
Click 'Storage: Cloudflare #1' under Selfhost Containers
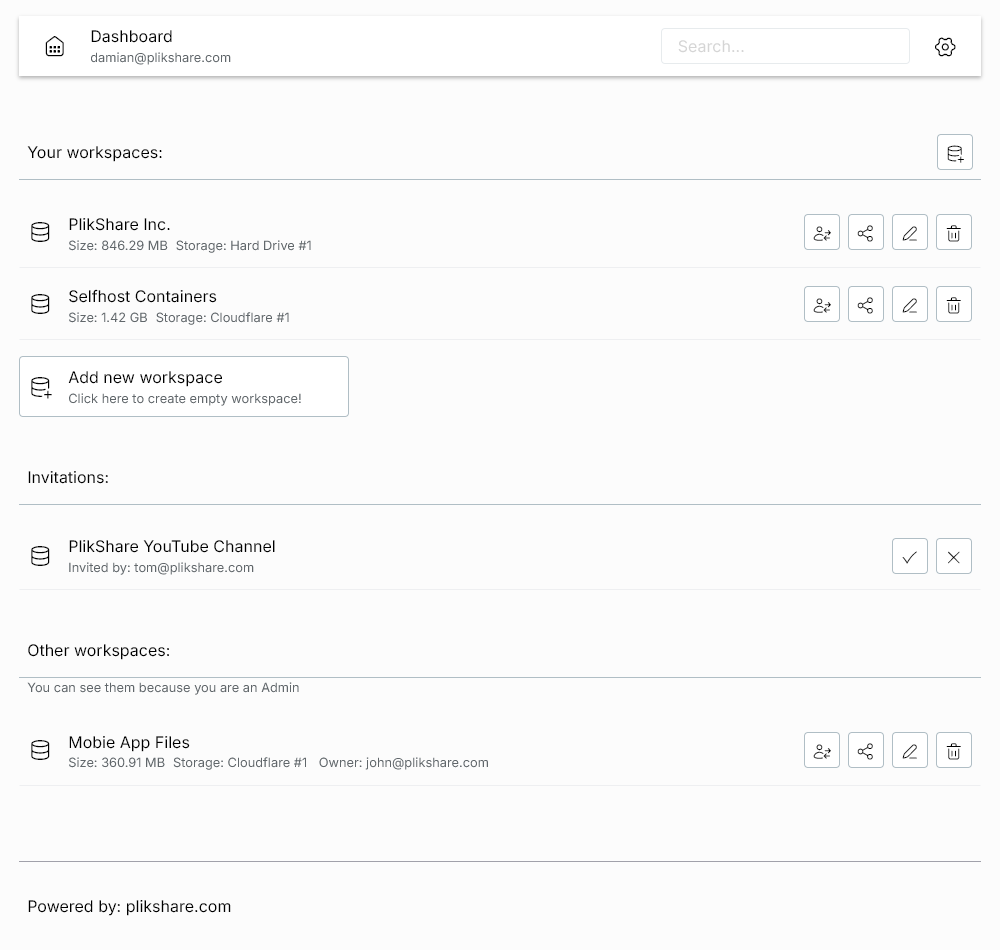coord(223,318)
